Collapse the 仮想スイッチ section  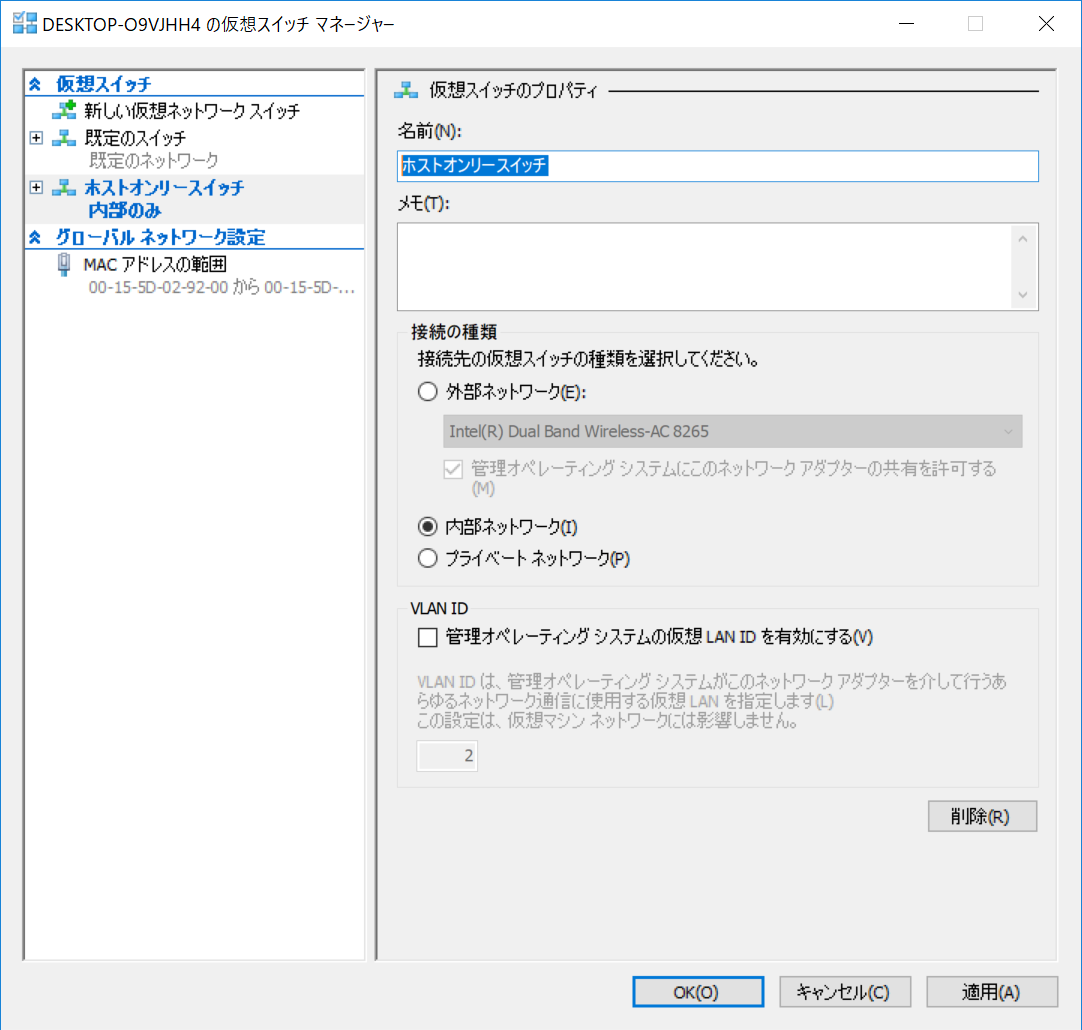coord(35,84)
